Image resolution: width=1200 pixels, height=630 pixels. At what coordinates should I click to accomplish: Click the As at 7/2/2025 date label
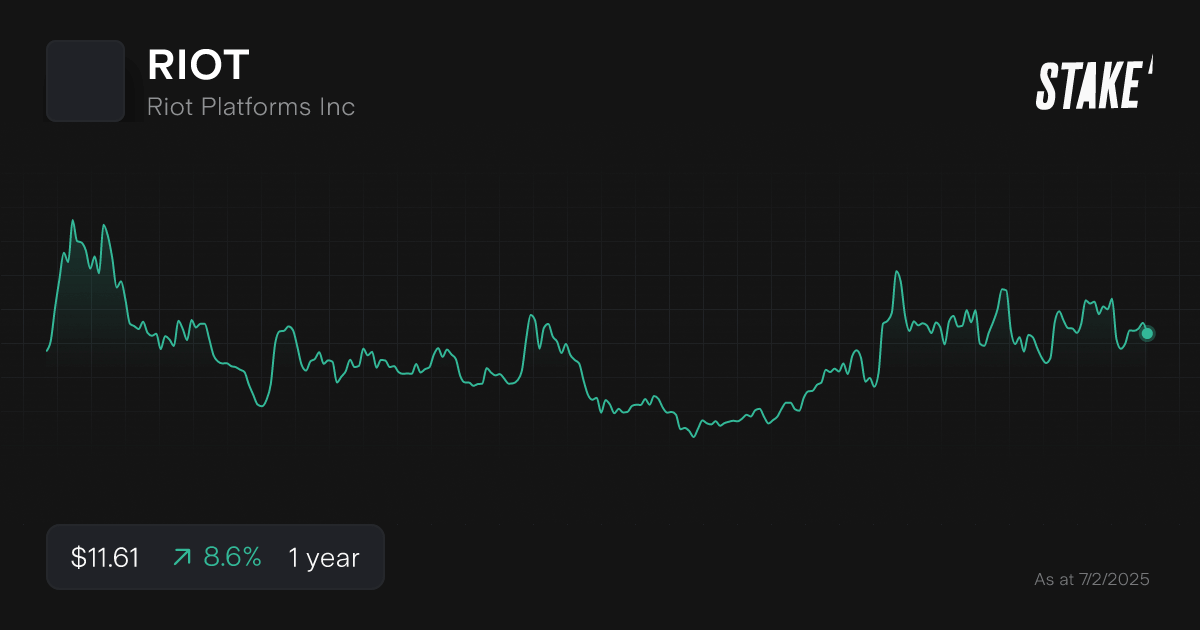point(1092,577)
